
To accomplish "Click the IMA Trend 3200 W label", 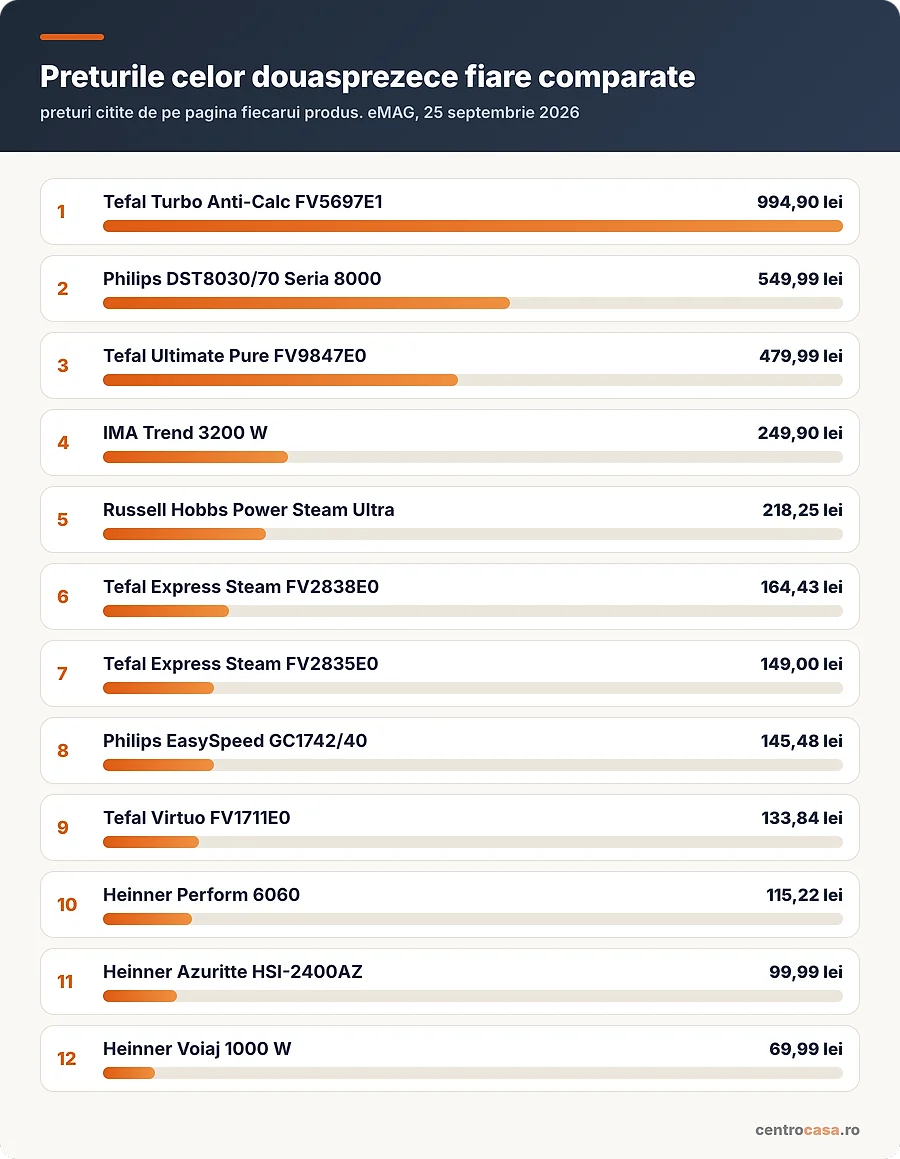I will click(x=185, y=432).
